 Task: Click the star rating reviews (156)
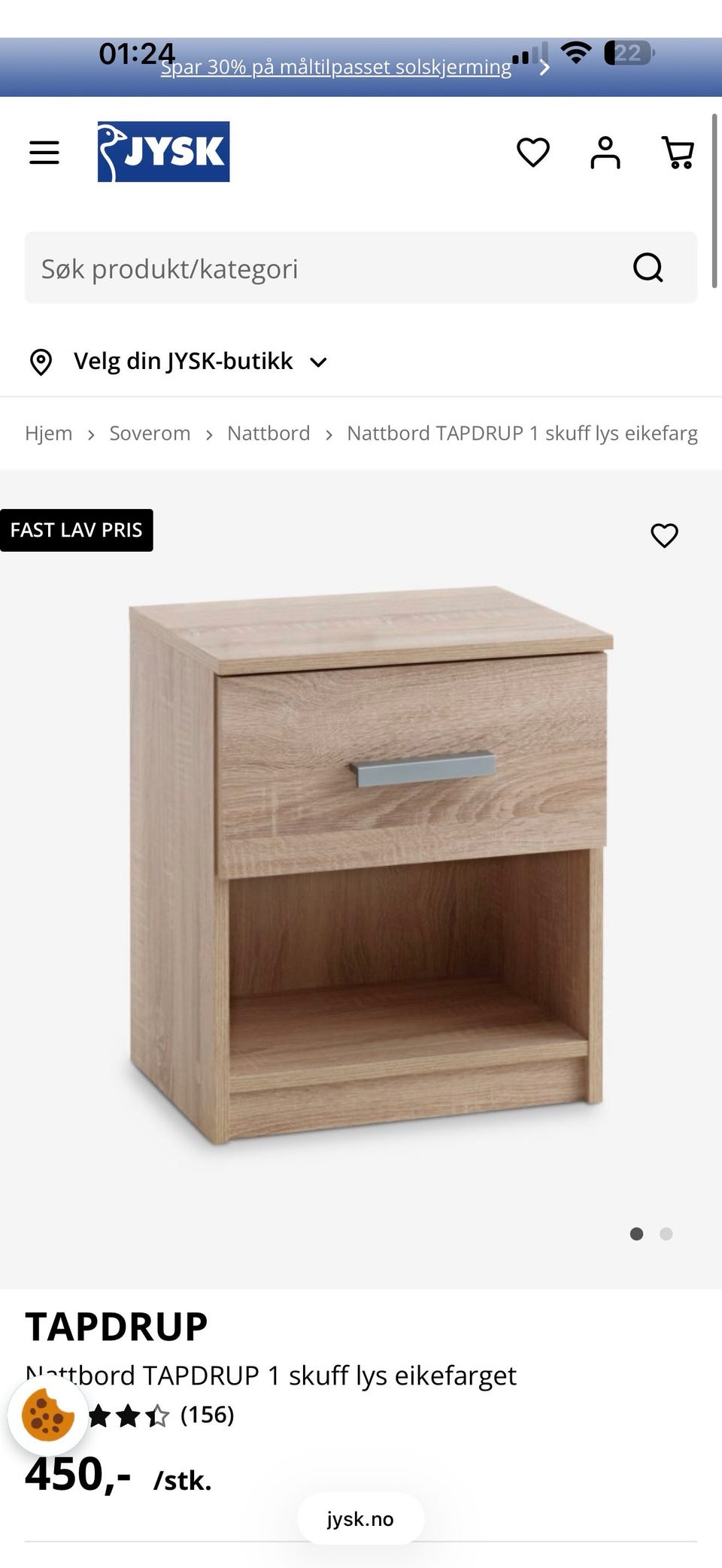[161, 1415]
